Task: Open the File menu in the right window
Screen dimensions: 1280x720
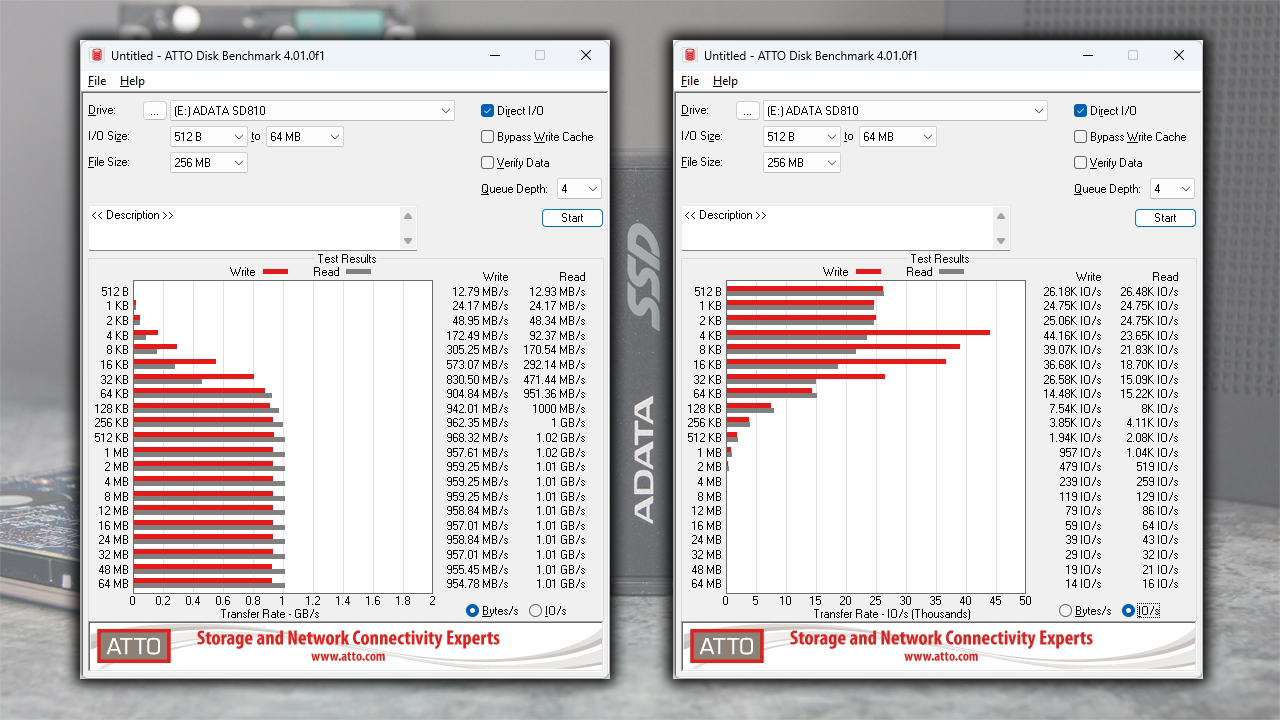Action: pos(690,81)
